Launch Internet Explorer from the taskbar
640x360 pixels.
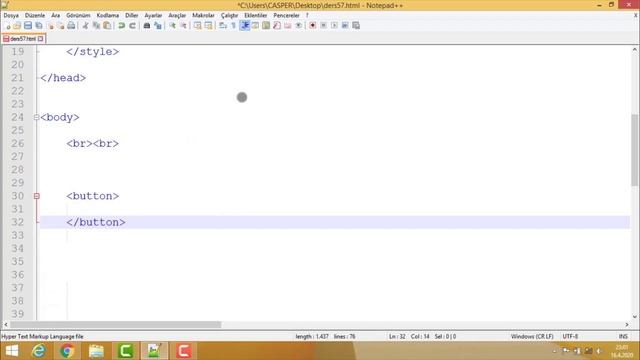pyautogui.click(x=39, y=351)
